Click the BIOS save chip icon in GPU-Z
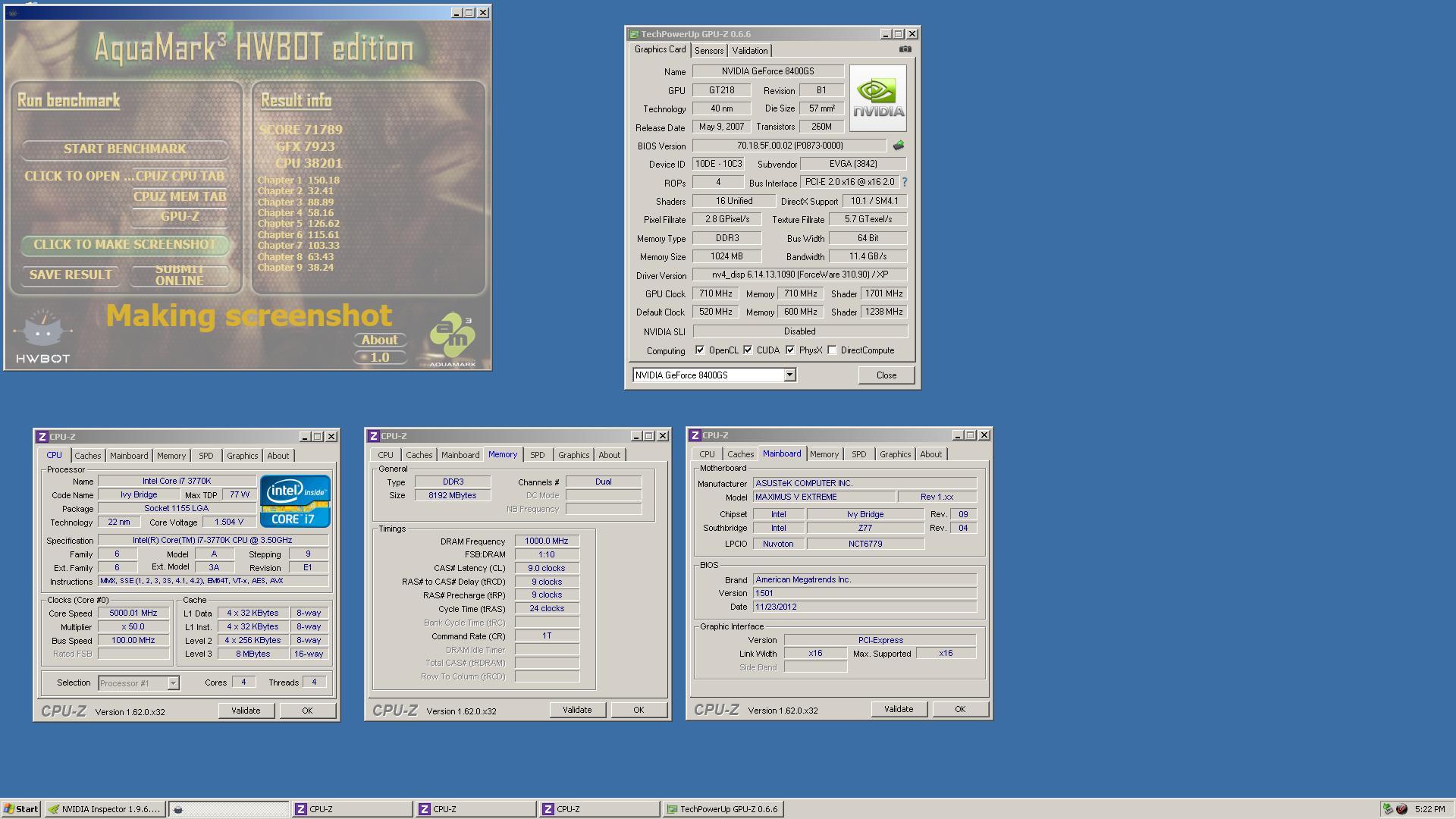 [898, 146]
